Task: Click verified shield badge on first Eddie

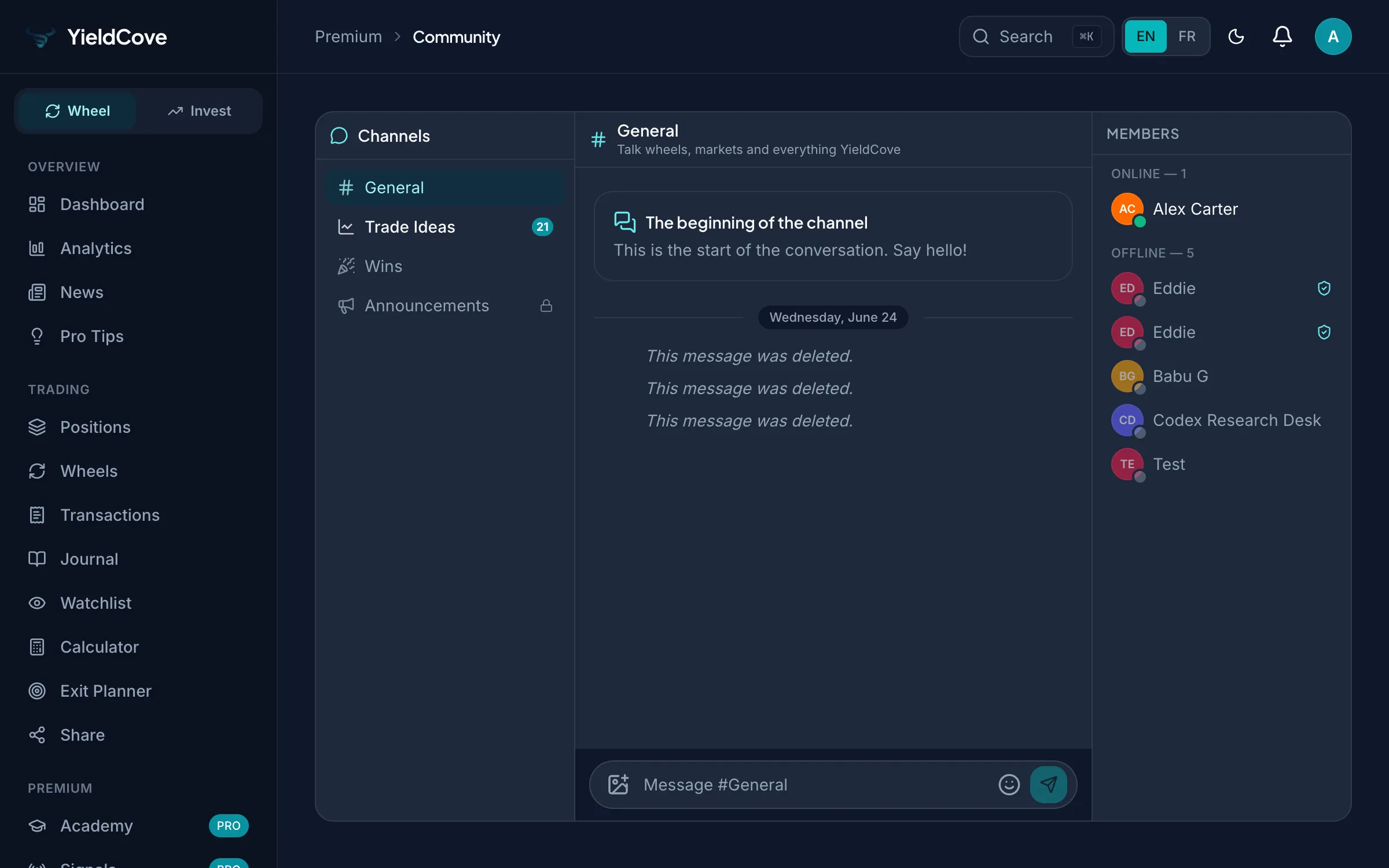Action: pyautogui.click(x=1324, y=288)
